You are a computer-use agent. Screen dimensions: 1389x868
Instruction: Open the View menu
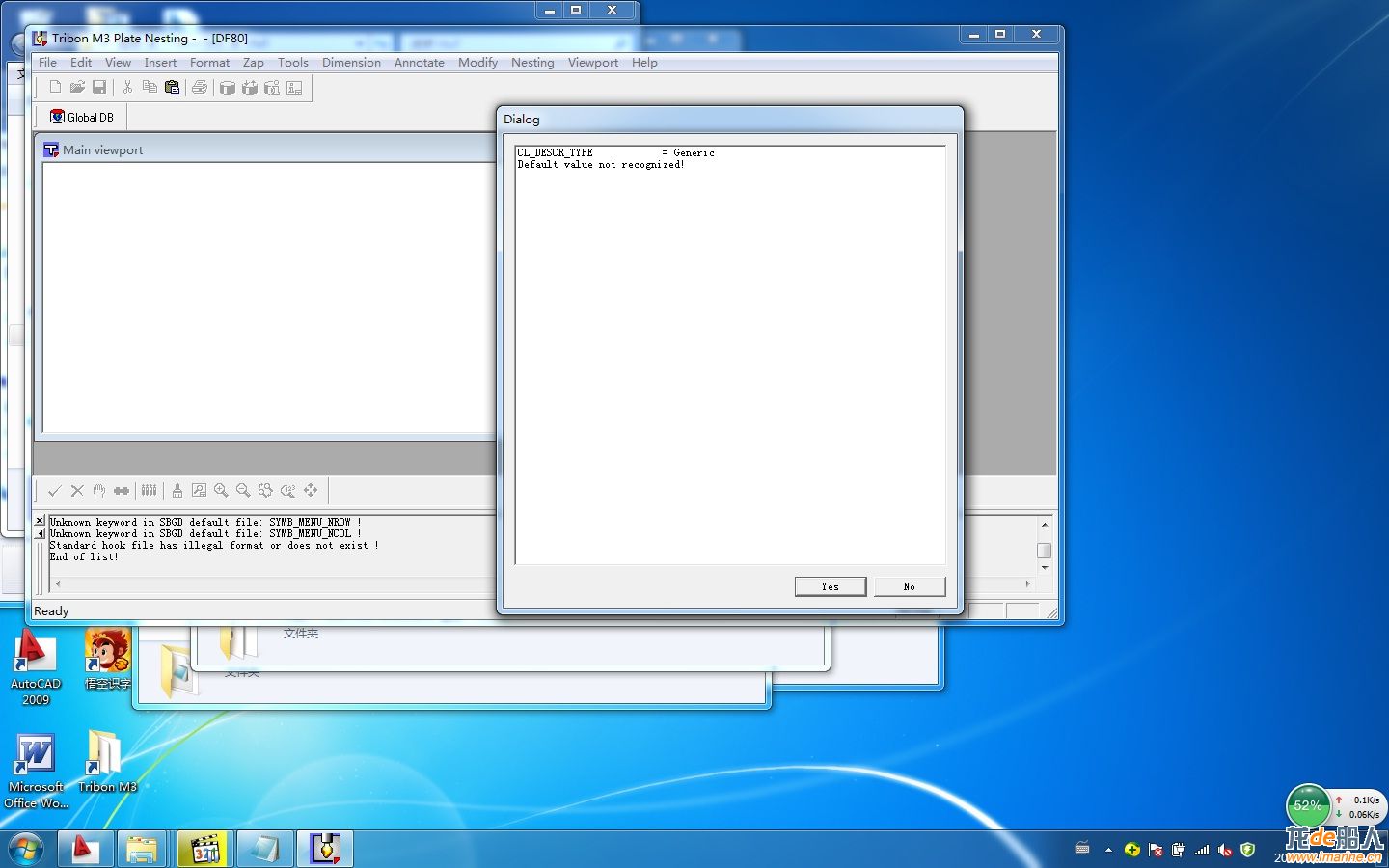click(x=118, y=63)
